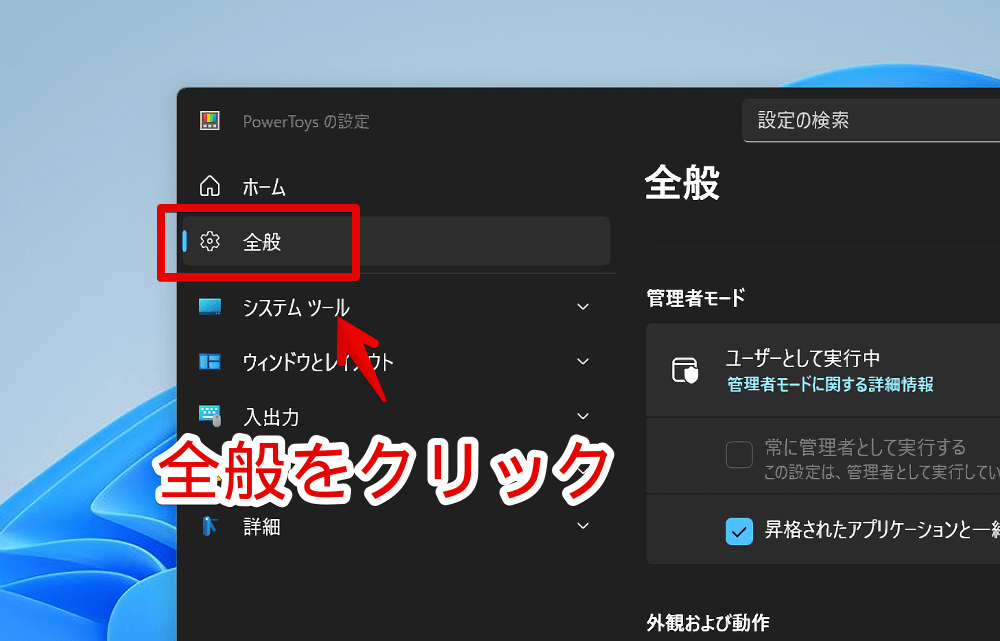Screen dimensions: 1000x641
Task: Expand the 入出力 section chevron
Action: [x=583, y=416]
